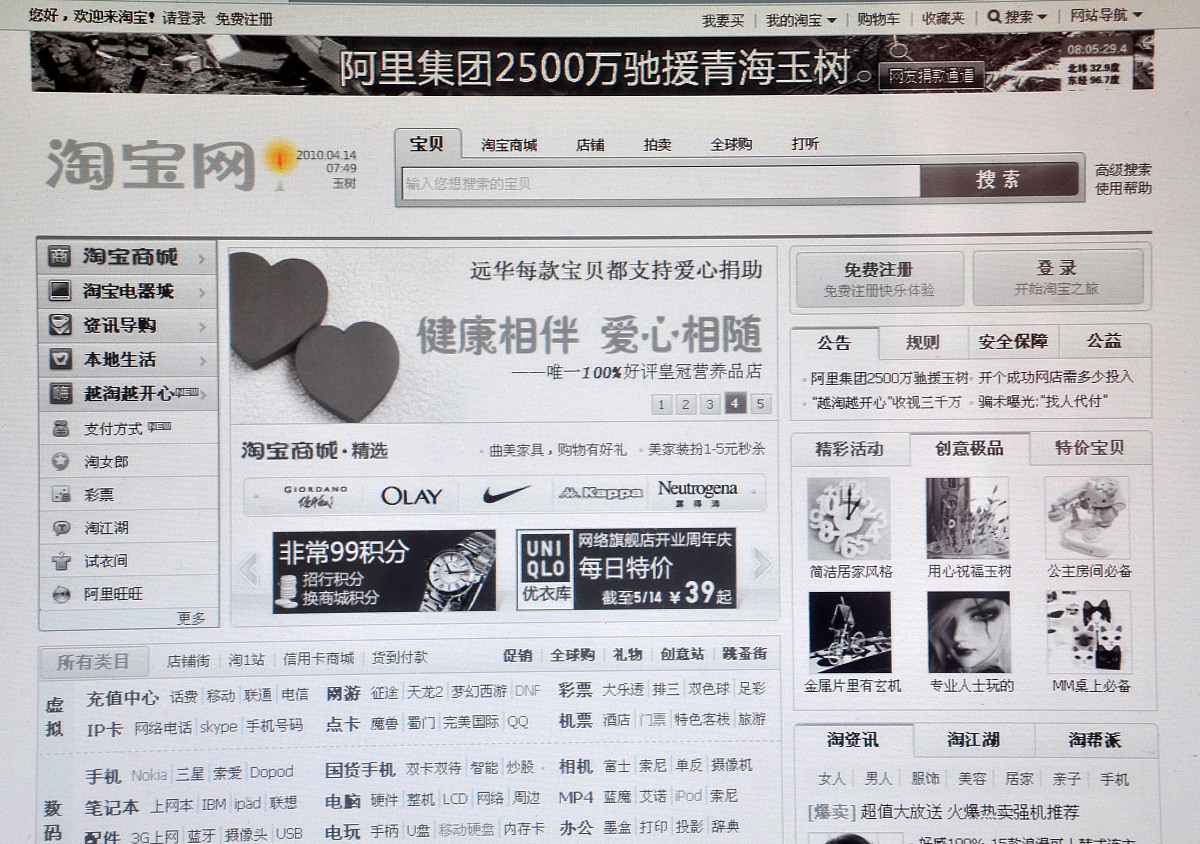The image size is (1200, 844).
Task: Click the Kappa brand logo
Action: click(600, 493)
